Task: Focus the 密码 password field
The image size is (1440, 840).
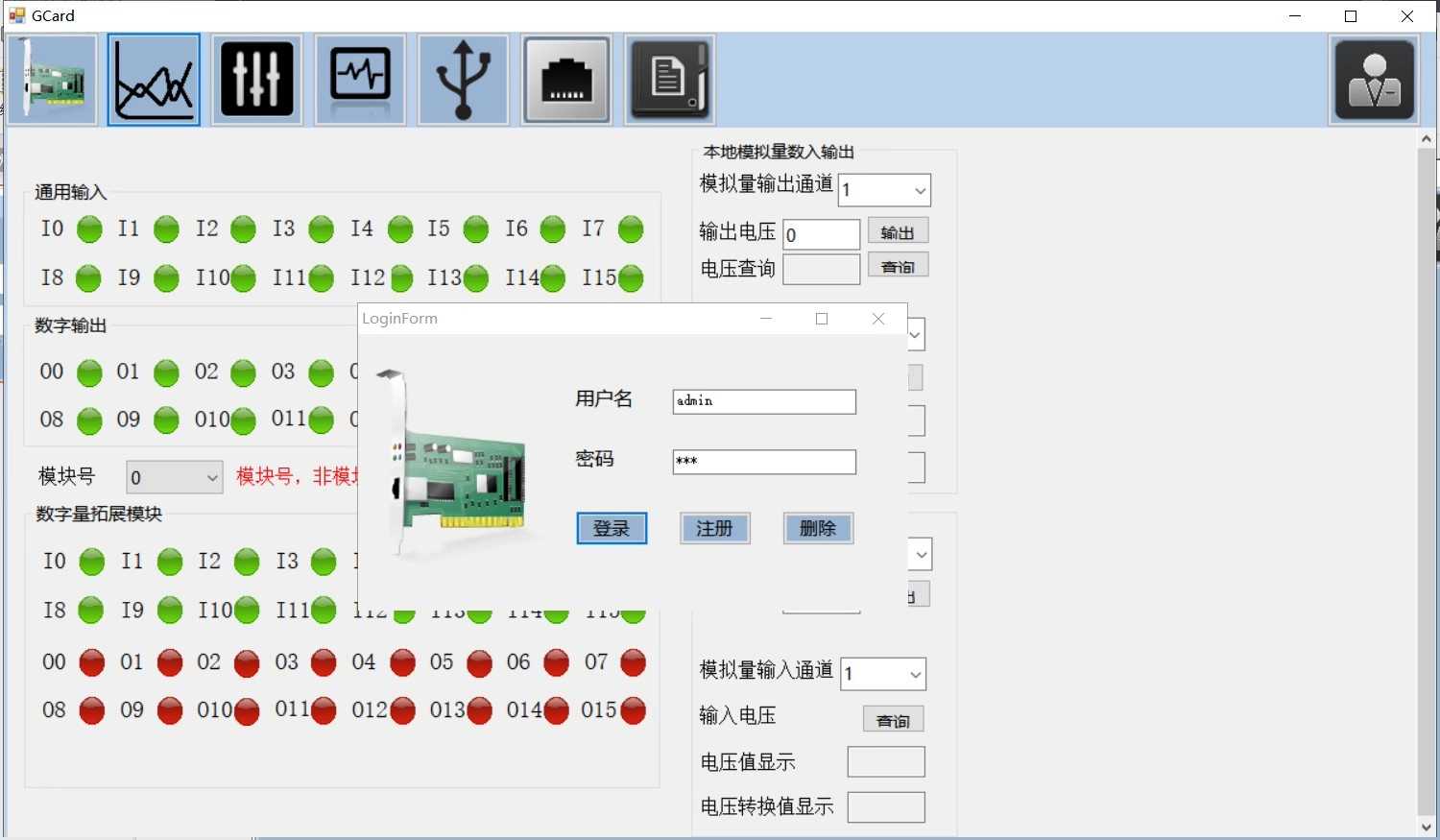Action: tap(764, 462)
